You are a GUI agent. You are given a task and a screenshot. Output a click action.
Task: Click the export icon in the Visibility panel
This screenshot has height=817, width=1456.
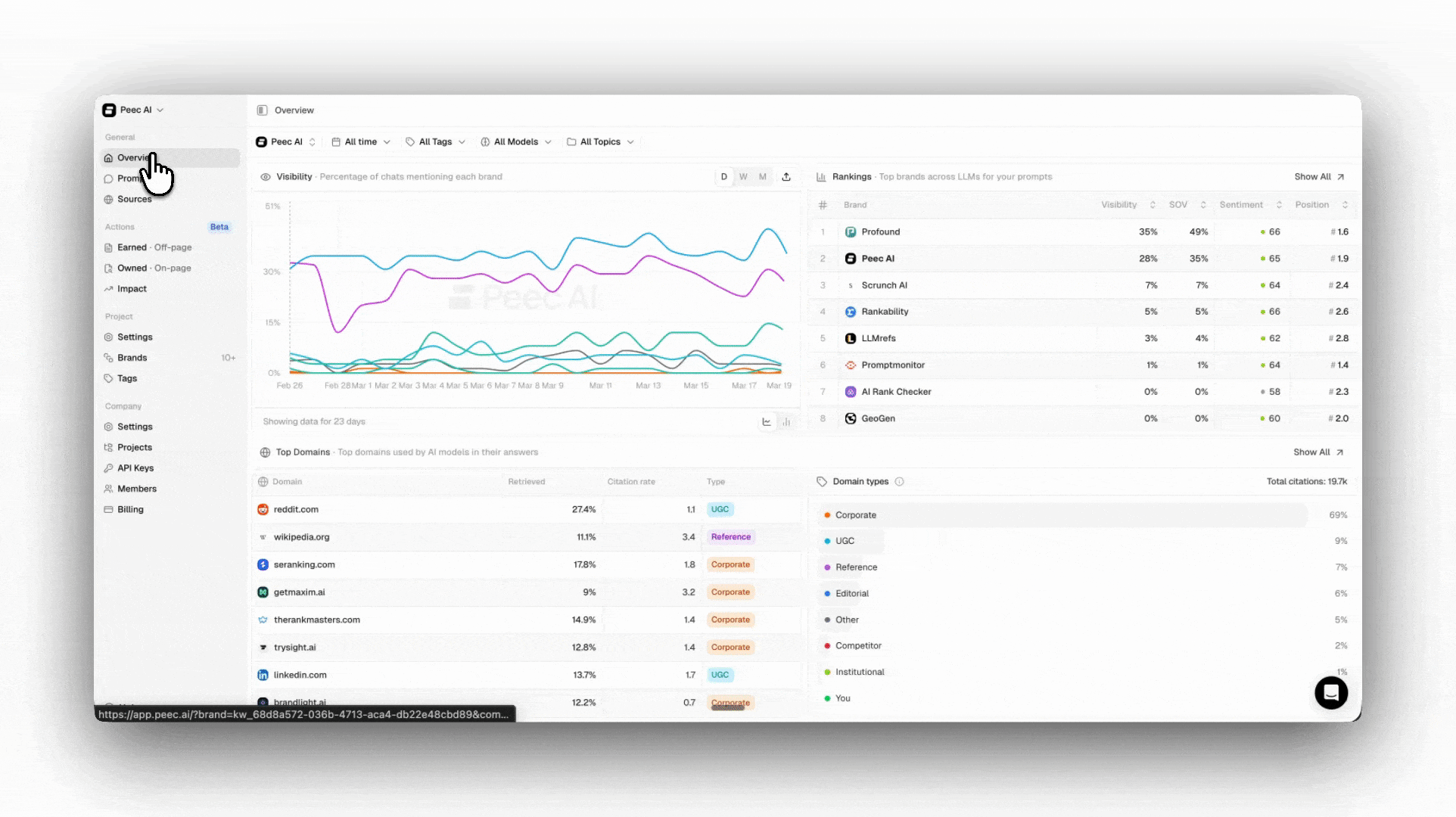pyautogui.click(x=786, y=177)
